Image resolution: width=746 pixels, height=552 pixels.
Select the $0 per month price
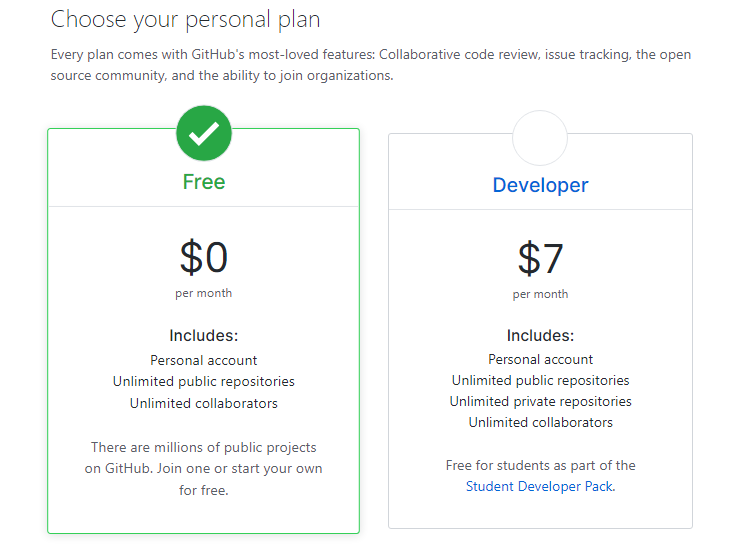(x=204, y=267)
